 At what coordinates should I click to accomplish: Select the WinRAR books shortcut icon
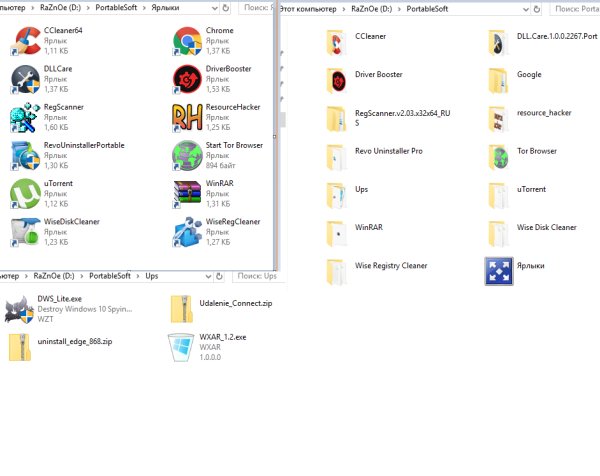pos(187,194)
